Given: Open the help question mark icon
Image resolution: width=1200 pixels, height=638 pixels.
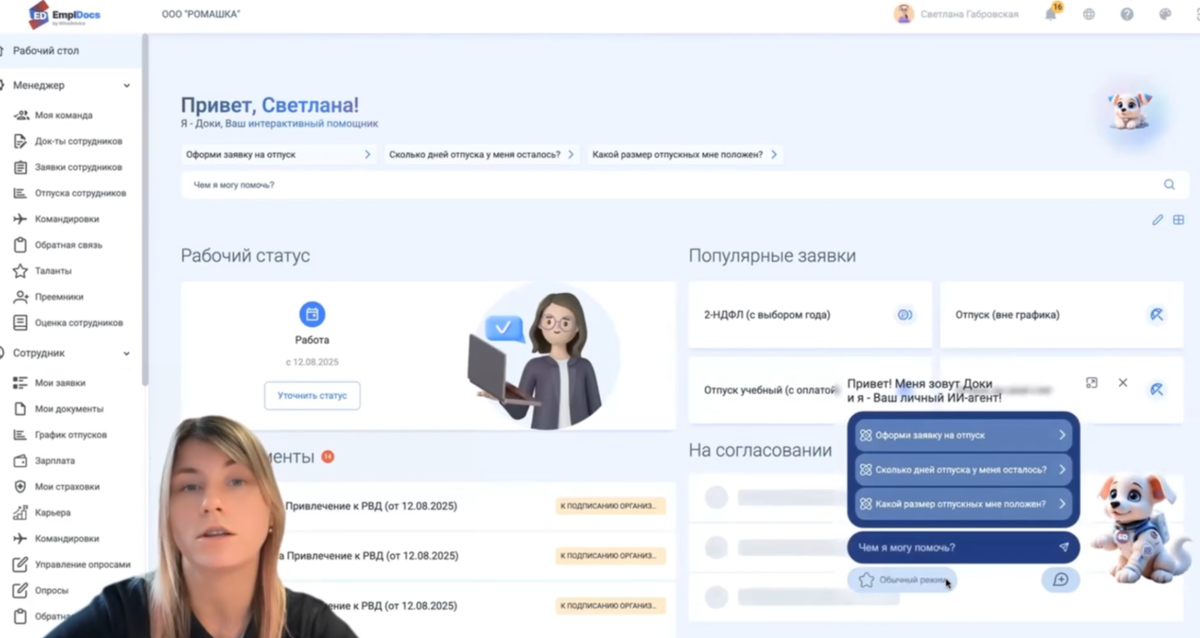Looking at the screenshot, I should [x=1127, y=15].
